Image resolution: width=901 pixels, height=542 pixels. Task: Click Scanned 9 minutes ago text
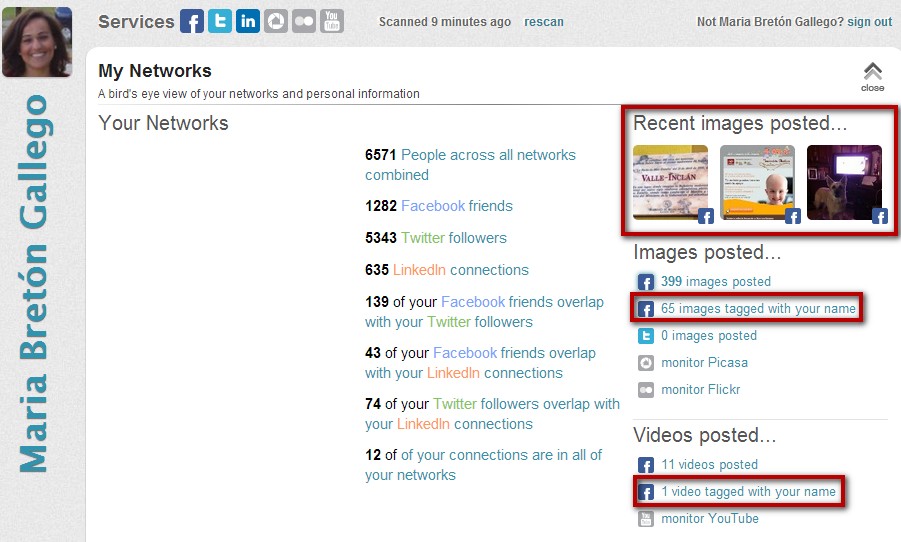(x=445, y=22)
